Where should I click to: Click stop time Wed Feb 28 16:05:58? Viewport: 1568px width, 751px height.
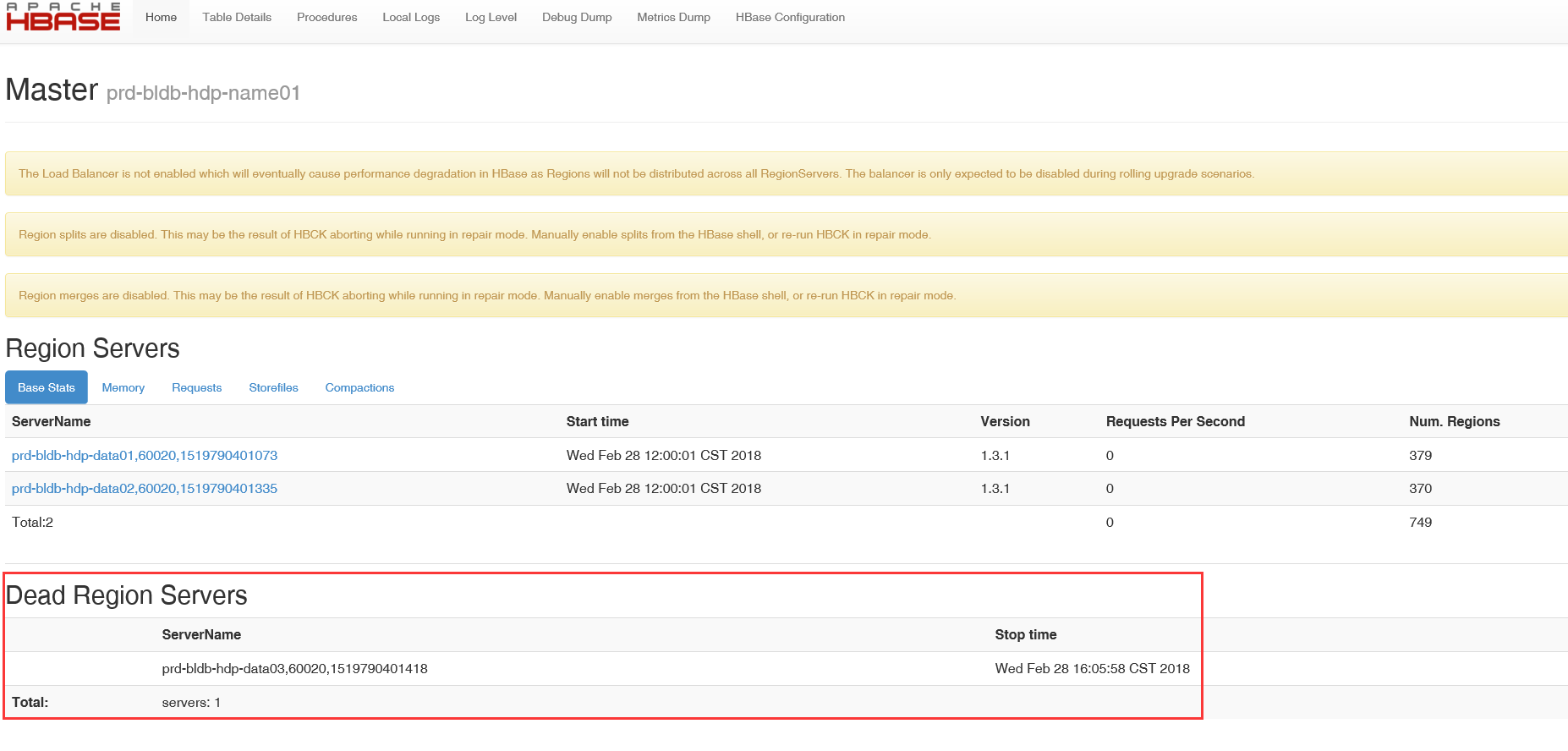pos(1092,668)
